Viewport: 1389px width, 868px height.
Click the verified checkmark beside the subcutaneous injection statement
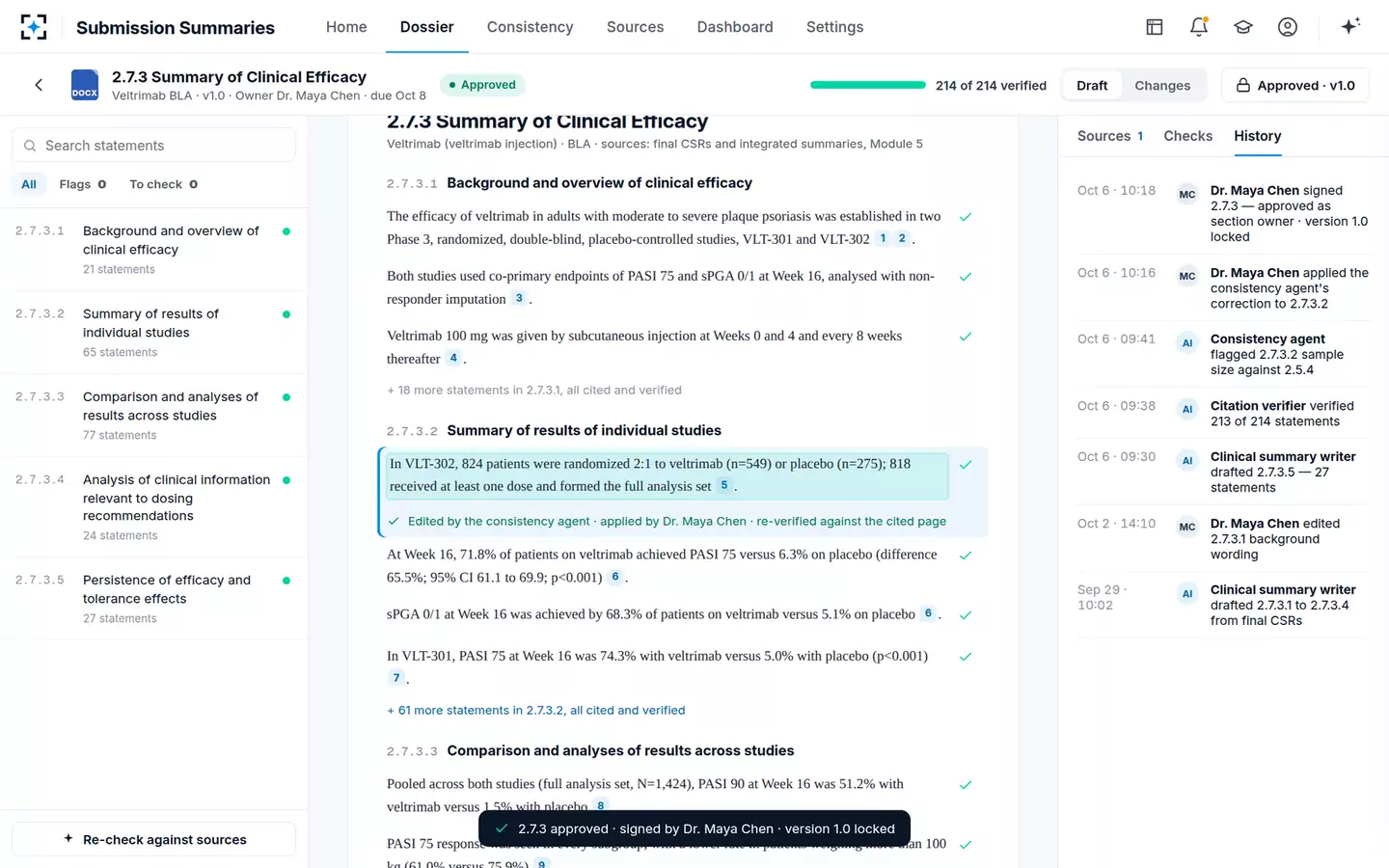[966, 337]
